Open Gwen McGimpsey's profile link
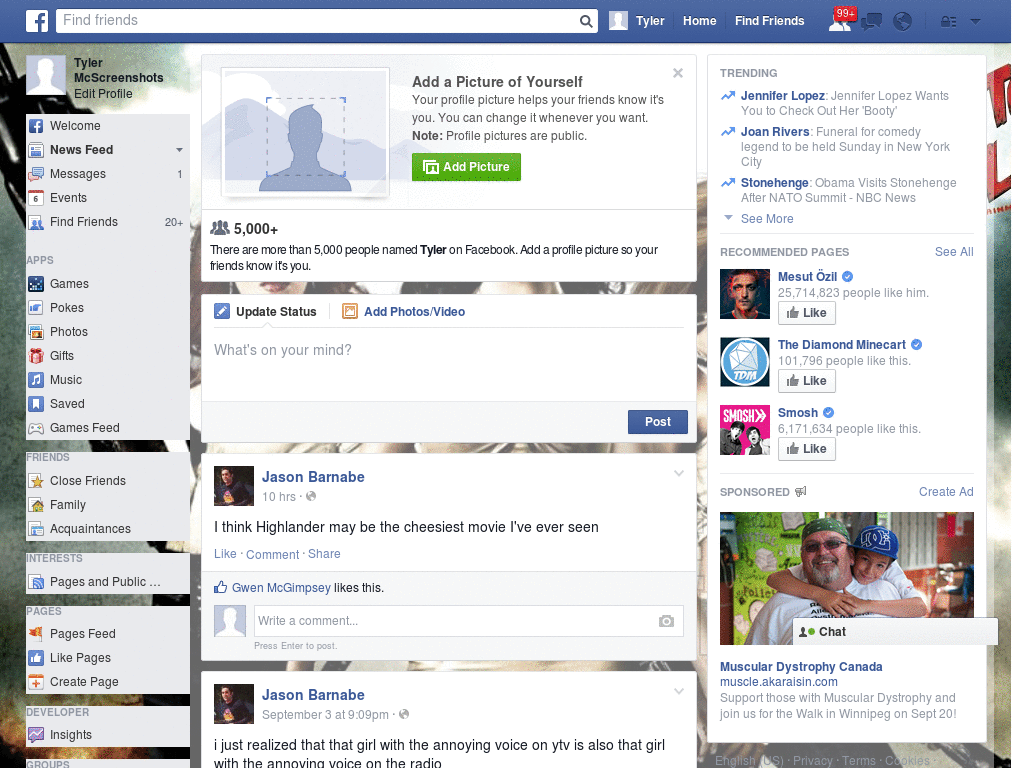 pyautogui.click(x=281, y=588)
